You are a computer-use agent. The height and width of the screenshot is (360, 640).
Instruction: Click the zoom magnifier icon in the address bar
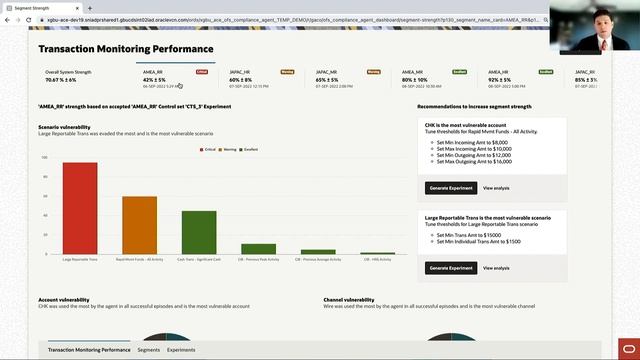pyautogui.click(x=546, y=20)
